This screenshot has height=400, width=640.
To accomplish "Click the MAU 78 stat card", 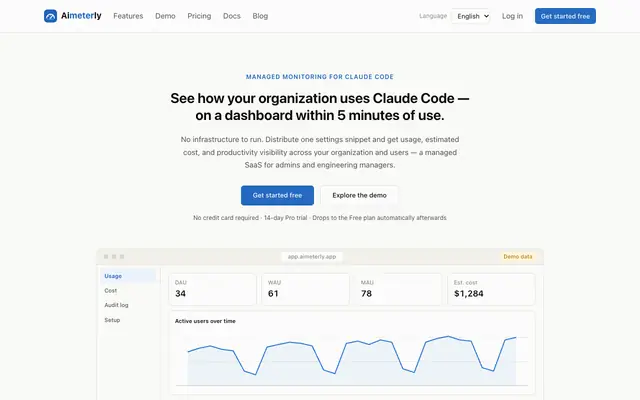I will click(398, 289).
